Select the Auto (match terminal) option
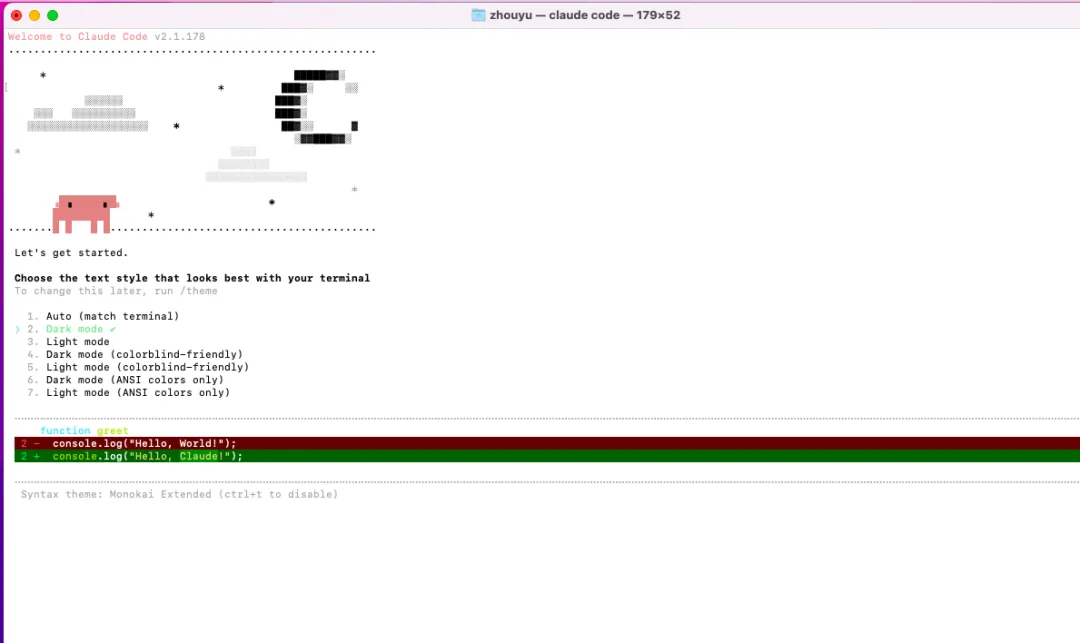This screenshot has height=643, width=1080. [103, 316]
